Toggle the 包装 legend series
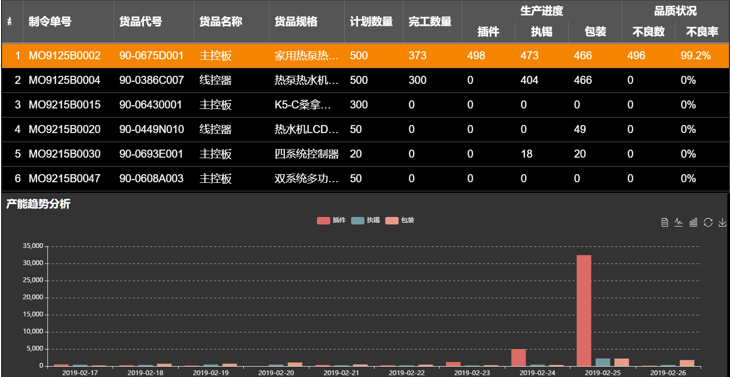Screen dimensions: 730x377 400,220
